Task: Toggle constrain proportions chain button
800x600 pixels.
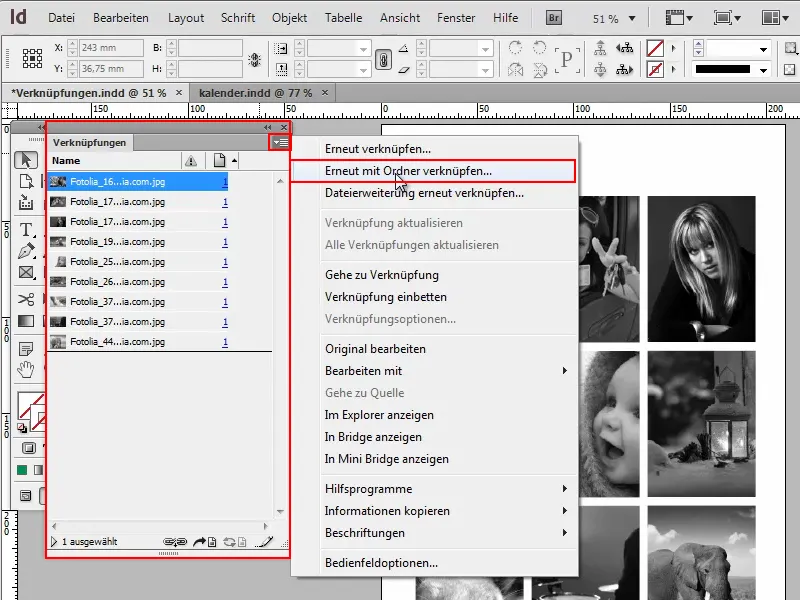Action: point(384,60)
